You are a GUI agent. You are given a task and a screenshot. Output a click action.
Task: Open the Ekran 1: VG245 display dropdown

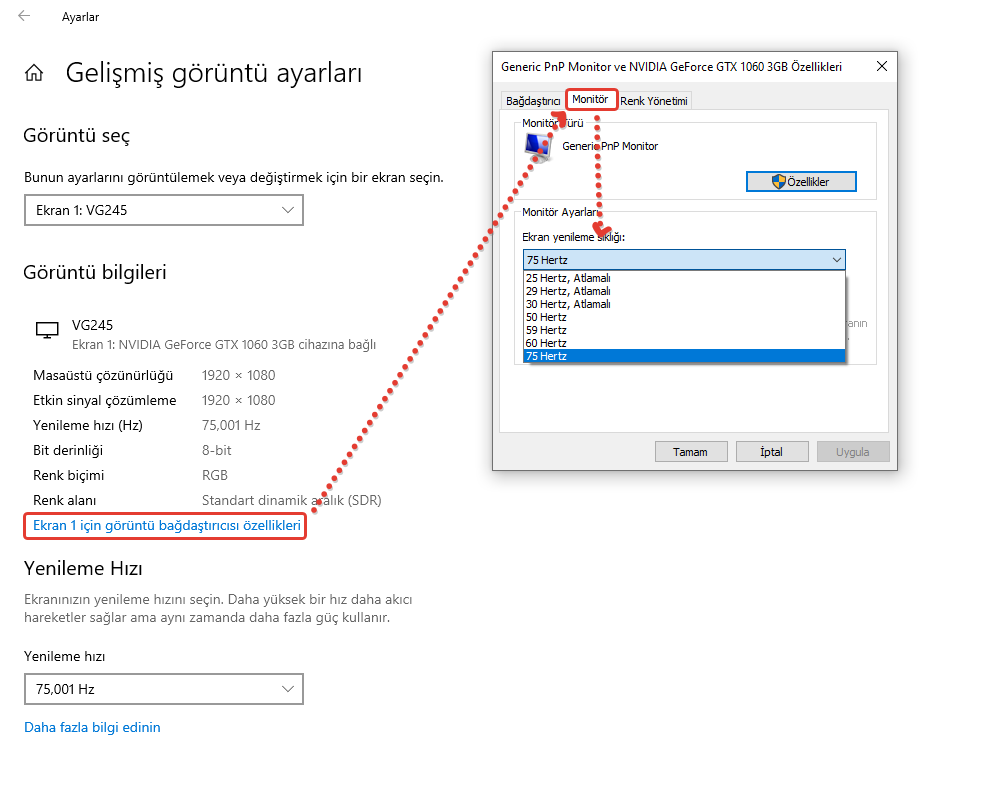[163, 210]
